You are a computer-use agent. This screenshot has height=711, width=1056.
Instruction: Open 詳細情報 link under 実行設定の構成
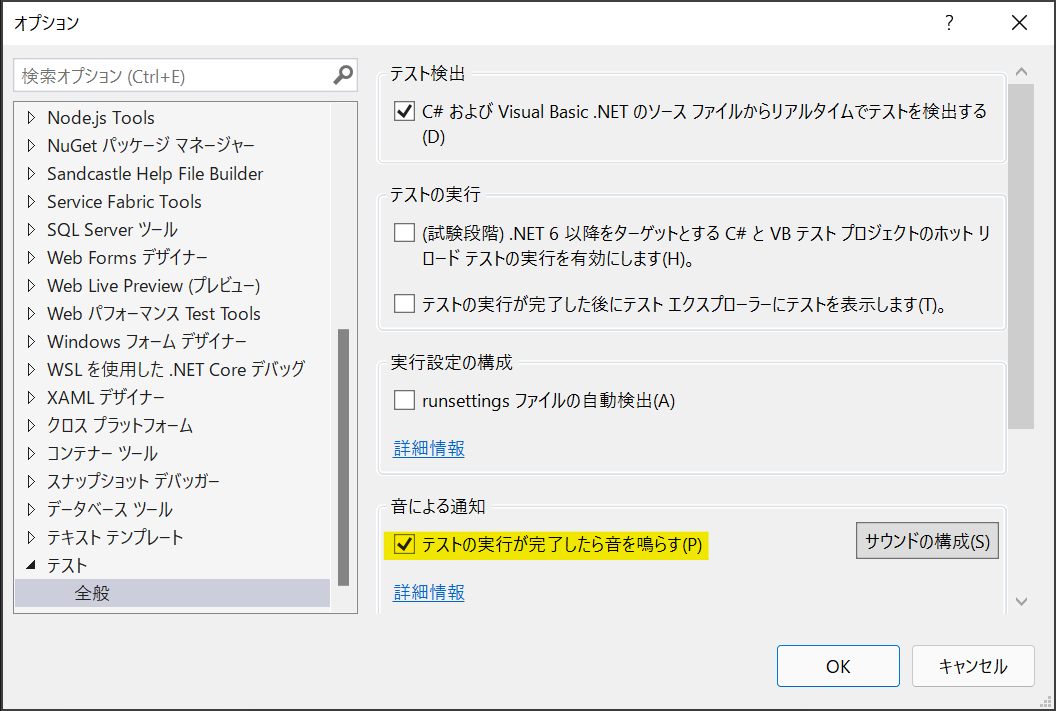click(x=429, y=448)
